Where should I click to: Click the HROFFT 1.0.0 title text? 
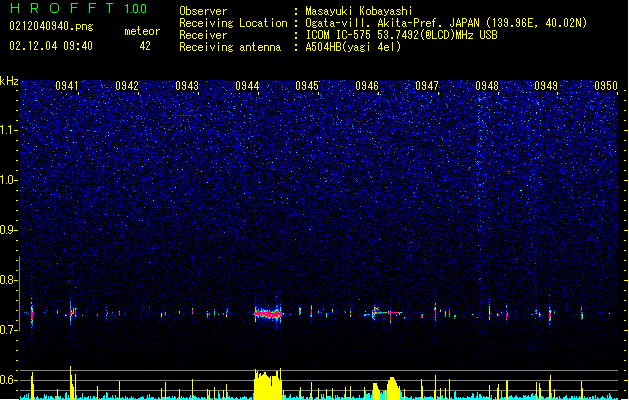tap(79, 8)
